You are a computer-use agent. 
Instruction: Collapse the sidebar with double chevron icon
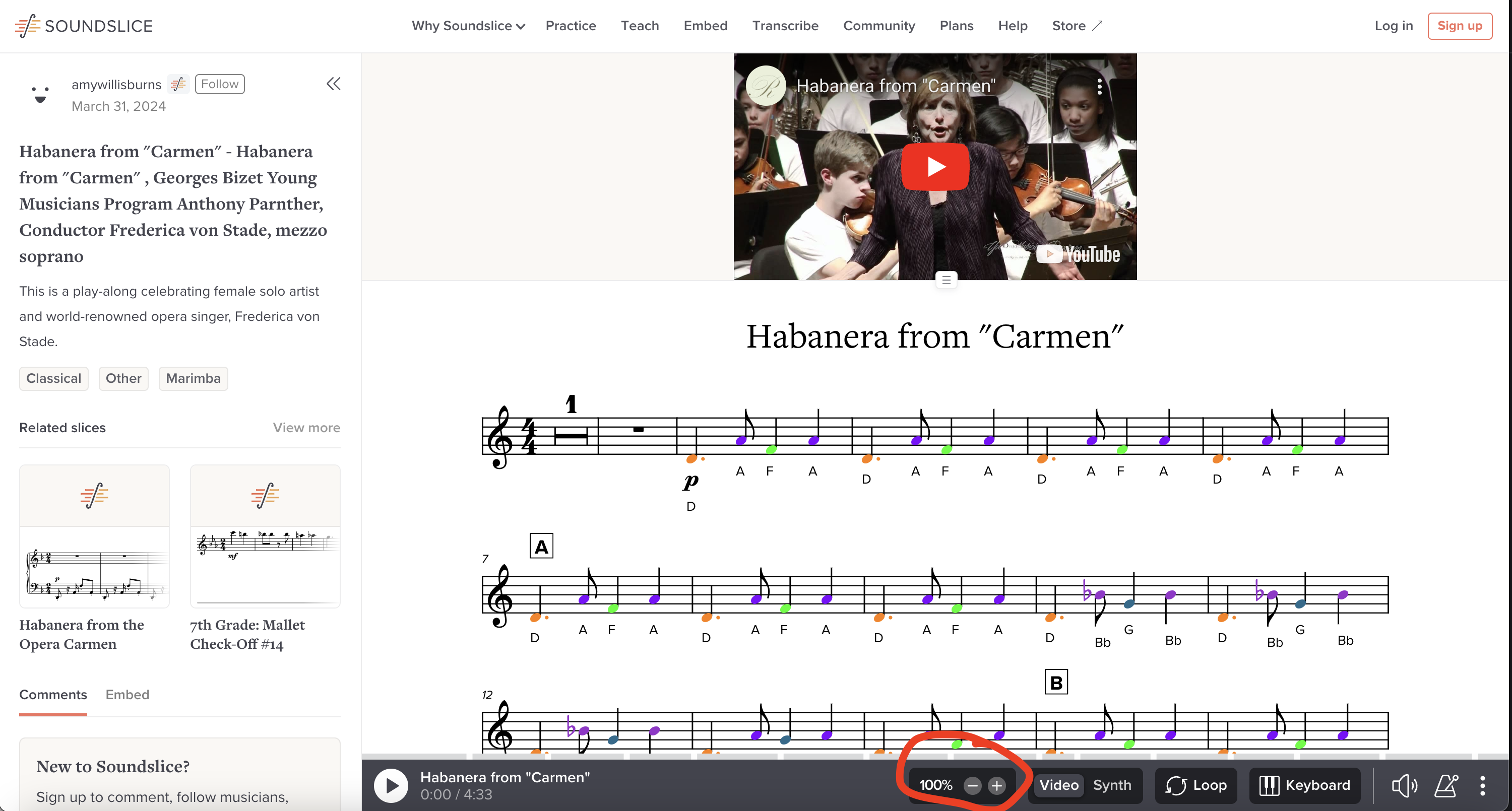coord(333,84)
